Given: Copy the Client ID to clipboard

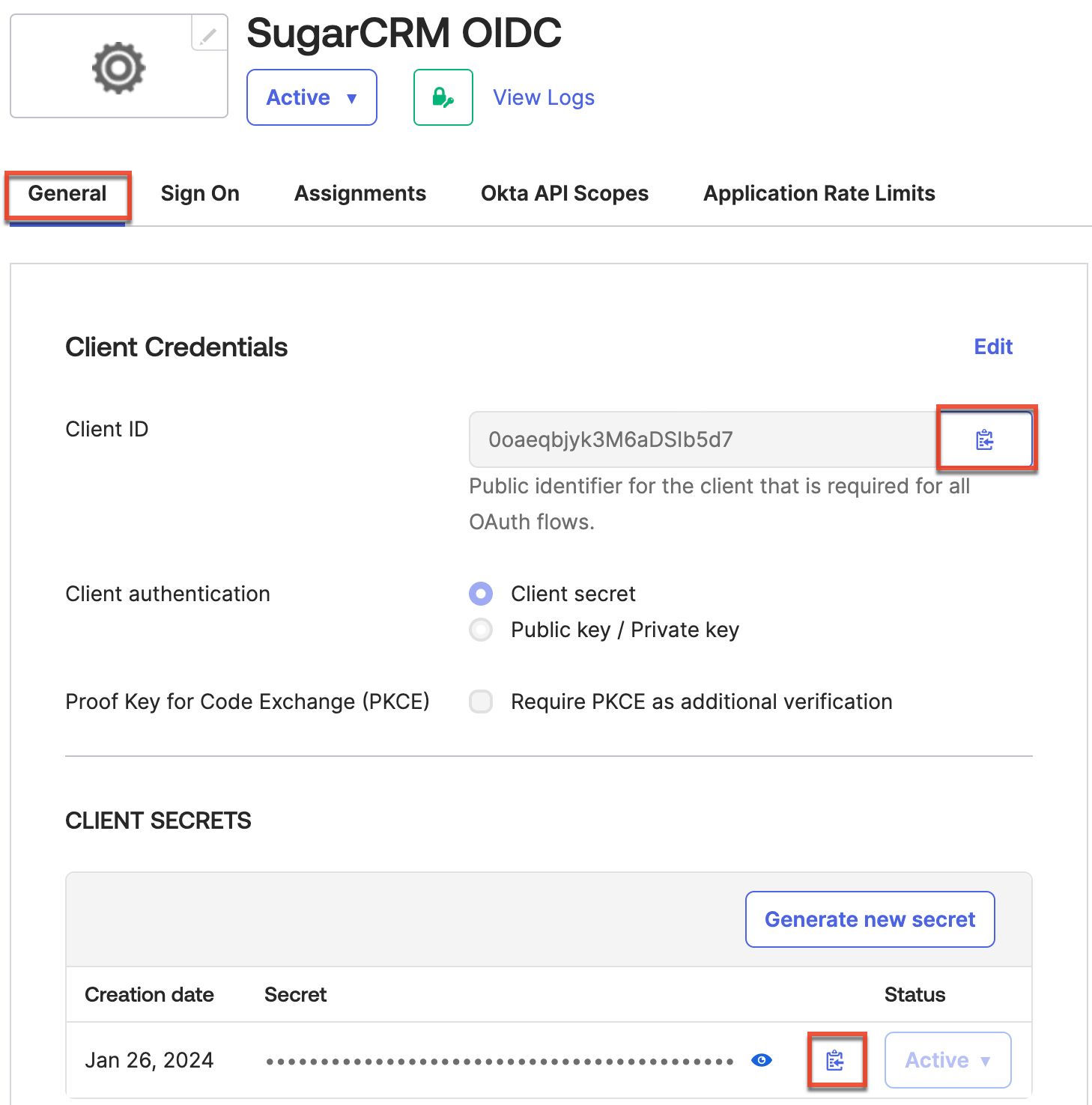Looking at the screenshot, I should [986, 439].
